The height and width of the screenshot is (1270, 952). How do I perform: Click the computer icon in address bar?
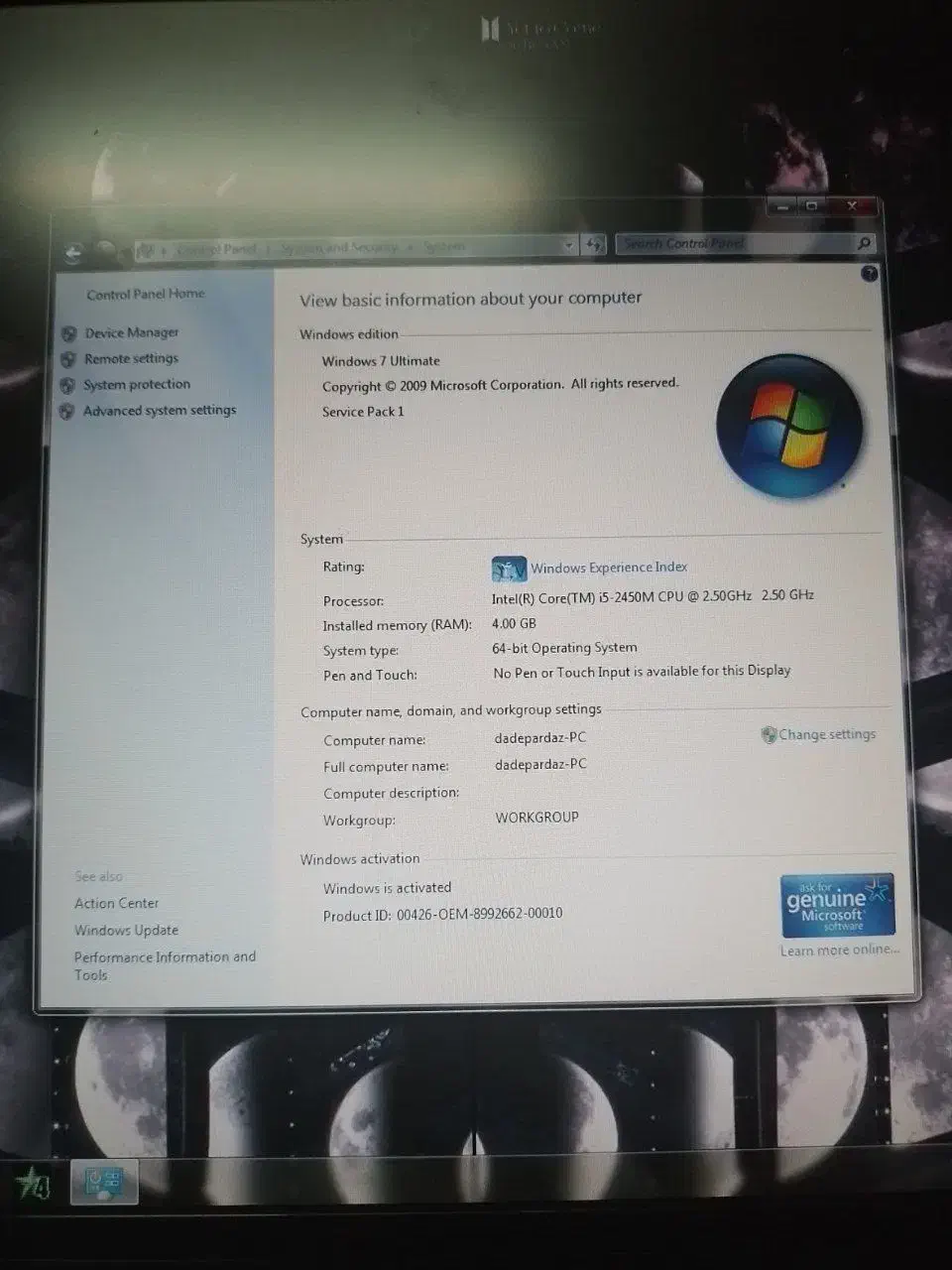(x=147, y=250)
